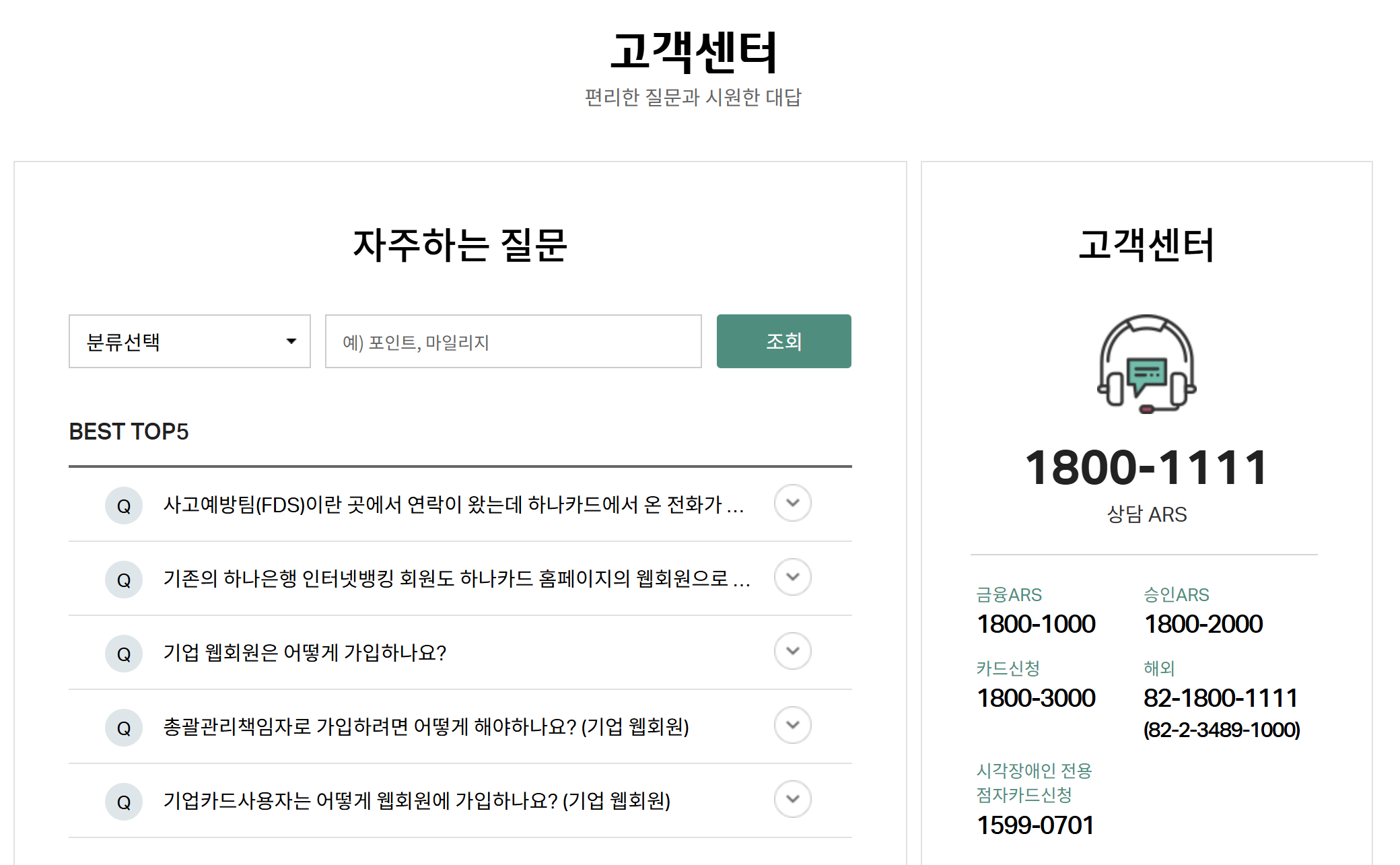Click the Q icon beside the FDS question
Viewport: 1400px width, 865px height.
pos(123,506)
